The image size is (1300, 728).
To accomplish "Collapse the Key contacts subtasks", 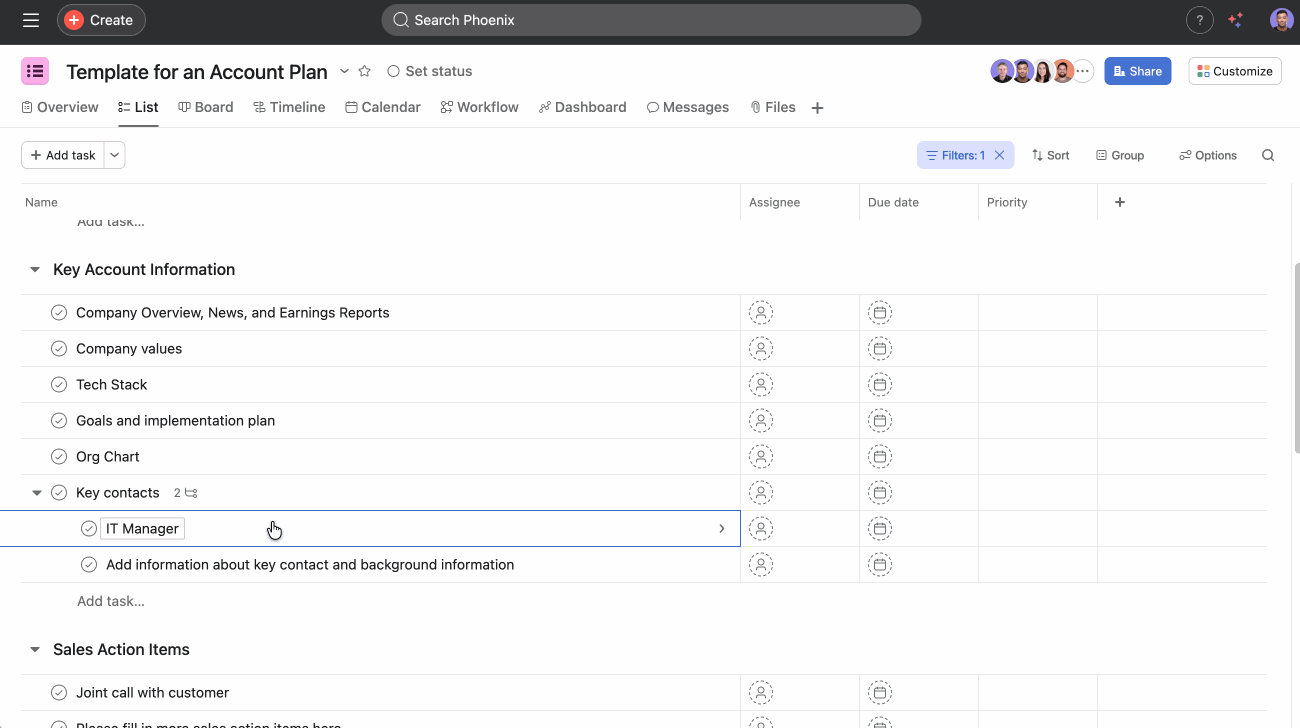I will (37, 493).
